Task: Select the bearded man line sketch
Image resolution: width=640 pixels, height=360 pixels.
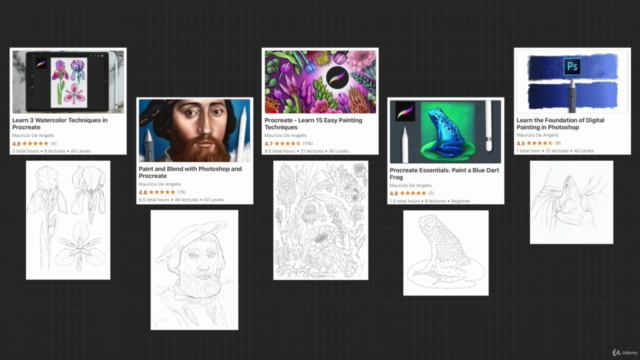Action: (194, 270)
